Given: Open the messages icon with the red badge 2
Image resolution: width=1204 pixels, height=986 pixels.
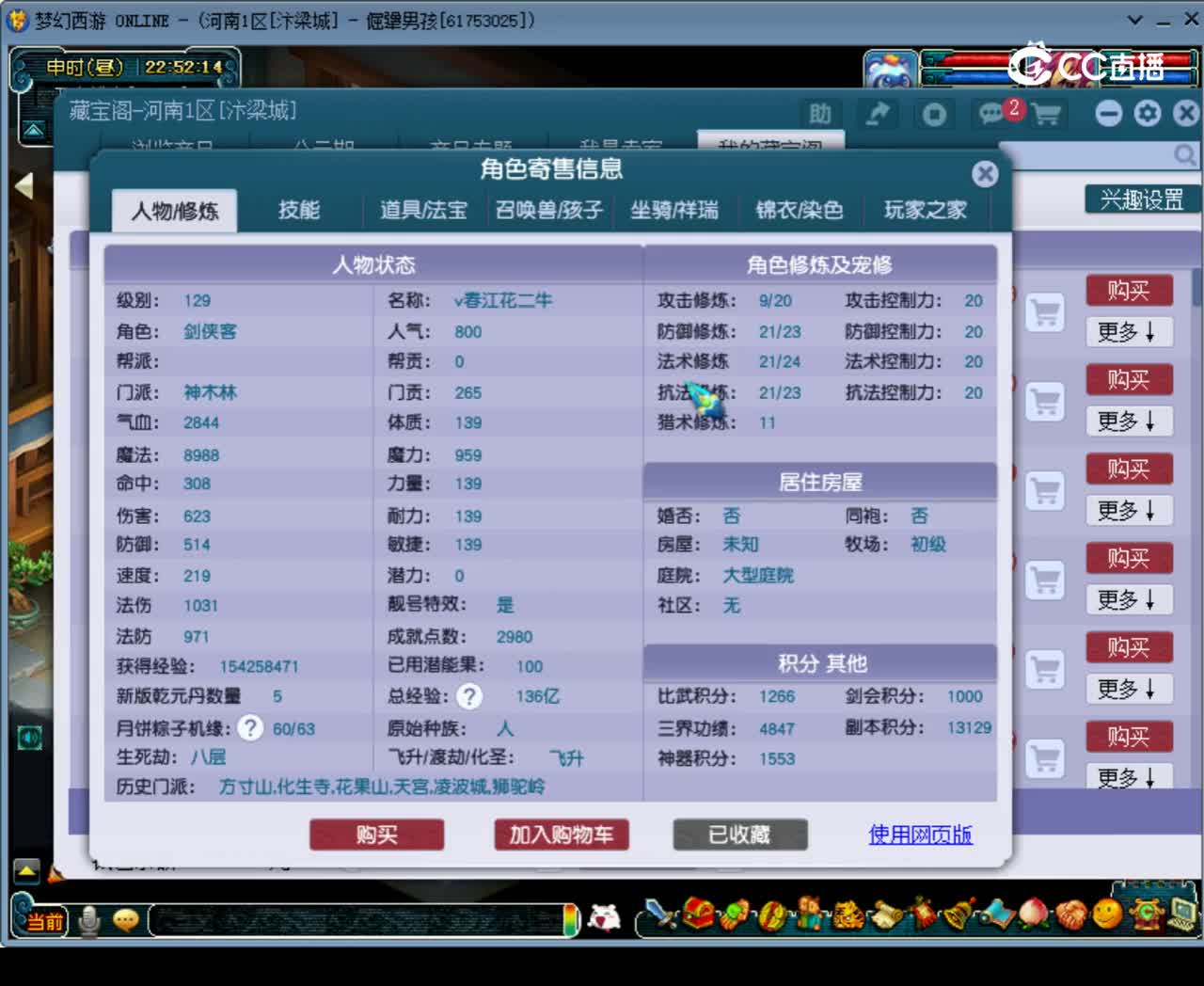Looking at the screenshot, I should [x=993, y=114].
